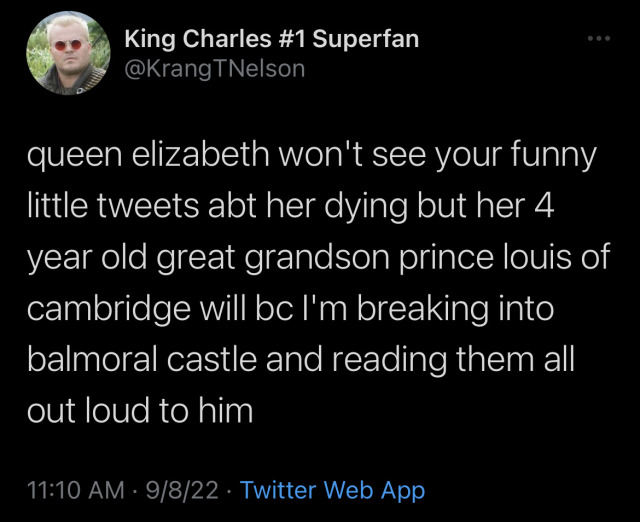This screenshot has width=640, height=522.
Task: Click "great grandson" in the tweet
Action: tap(284, 254)
